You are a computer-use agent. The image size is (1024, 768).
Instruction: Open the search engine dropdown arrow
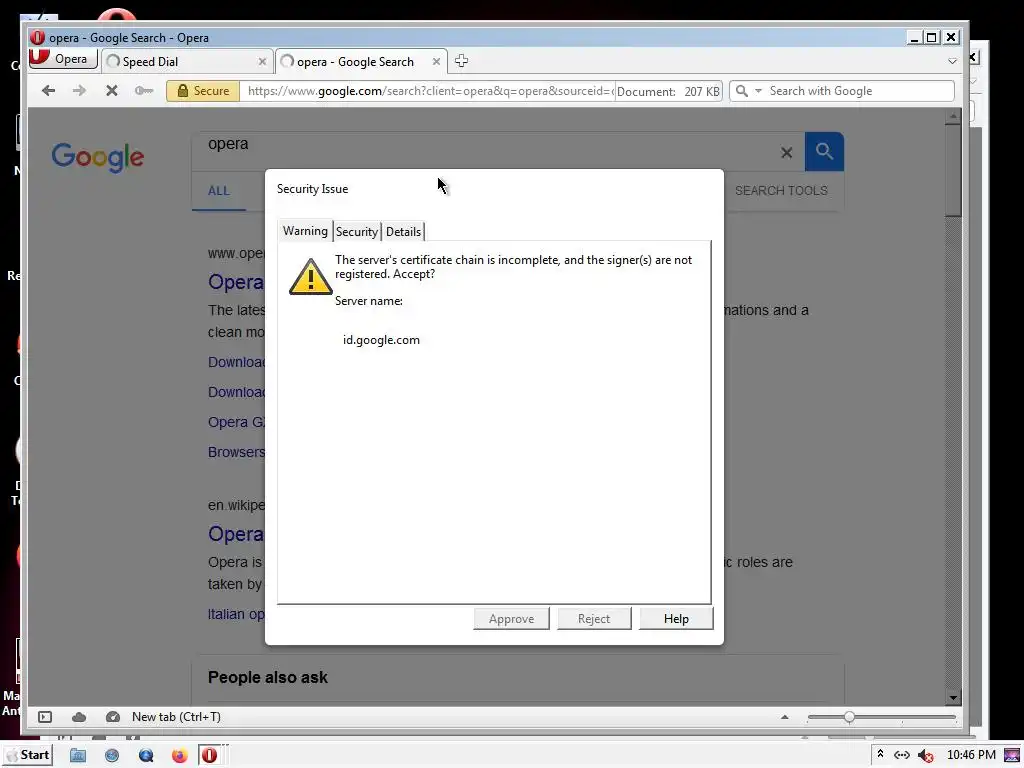coord(758,91)
